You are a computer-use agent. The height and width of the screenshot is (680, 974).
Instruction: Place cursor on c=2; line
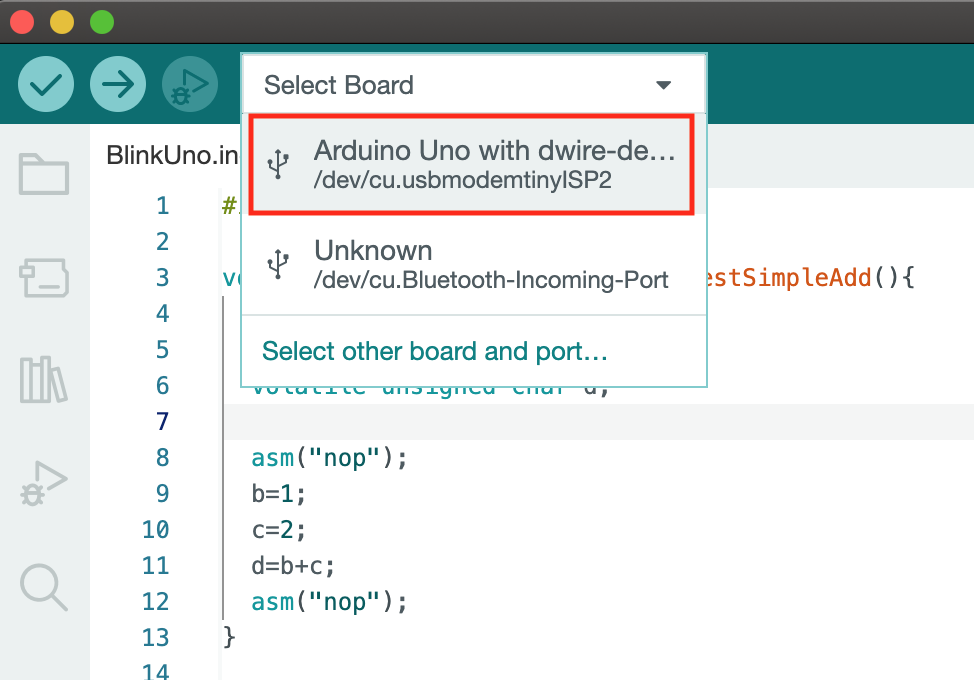(278, 530)
